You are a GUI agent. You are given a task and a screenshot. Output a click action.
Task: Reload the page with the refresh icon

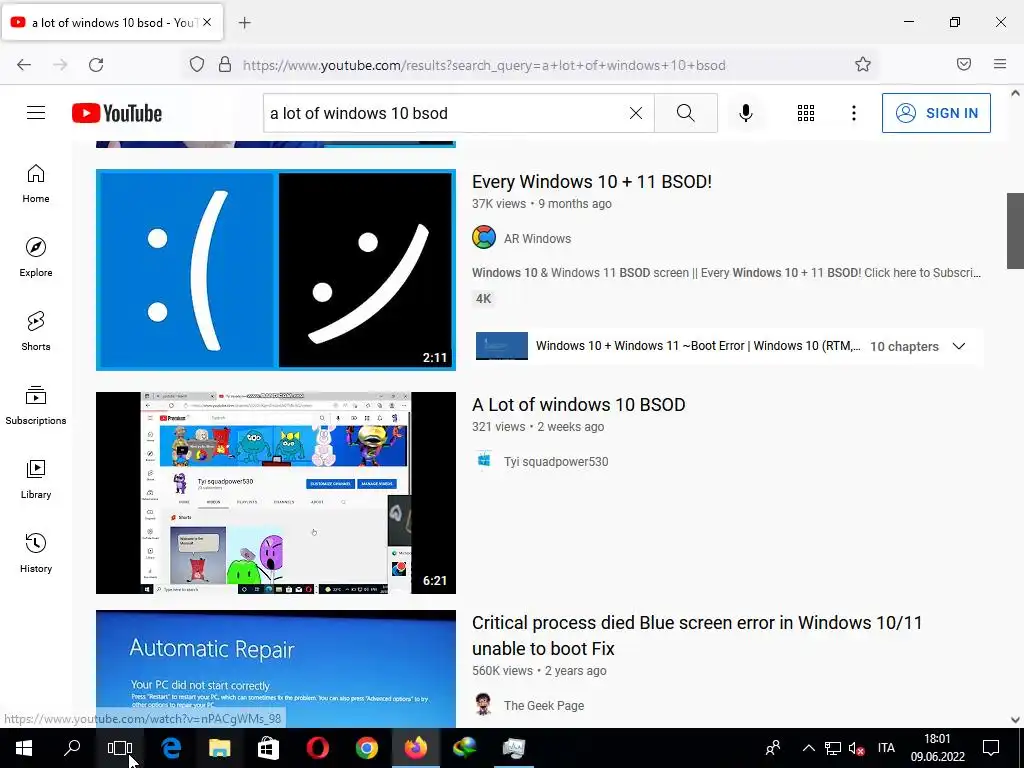tap(96, 65)
